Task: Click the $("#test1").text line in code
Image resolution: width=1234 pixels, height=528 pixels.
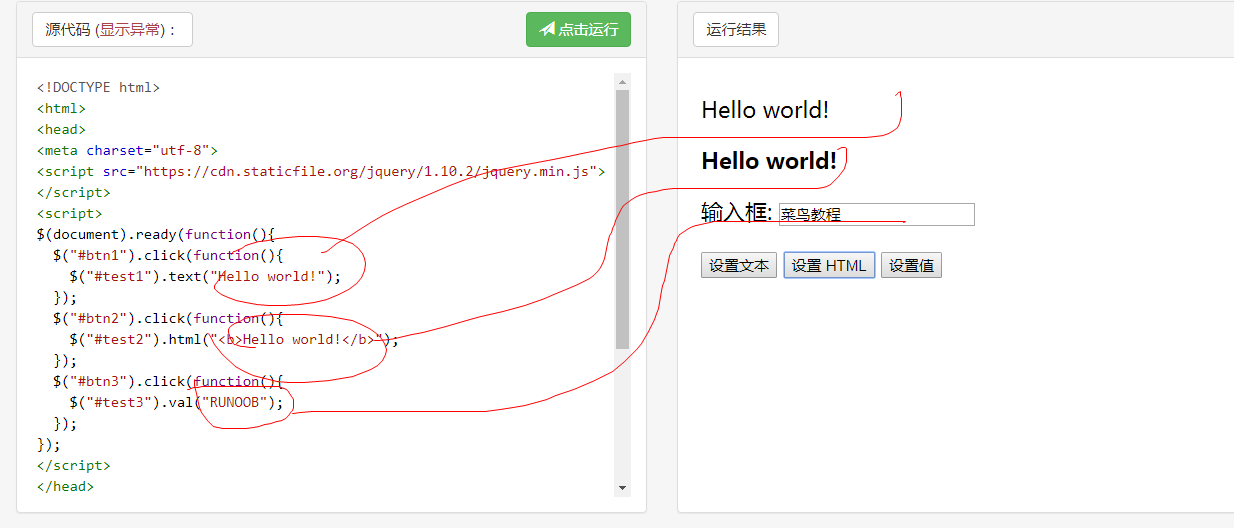Action: (x=205, y=276)
